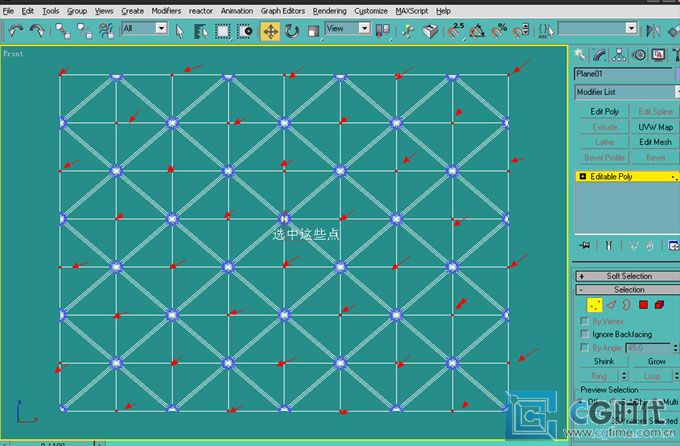This screenshot has height=446, width=680.
Task: Open the reactor menu
Action: click(201, 11)
